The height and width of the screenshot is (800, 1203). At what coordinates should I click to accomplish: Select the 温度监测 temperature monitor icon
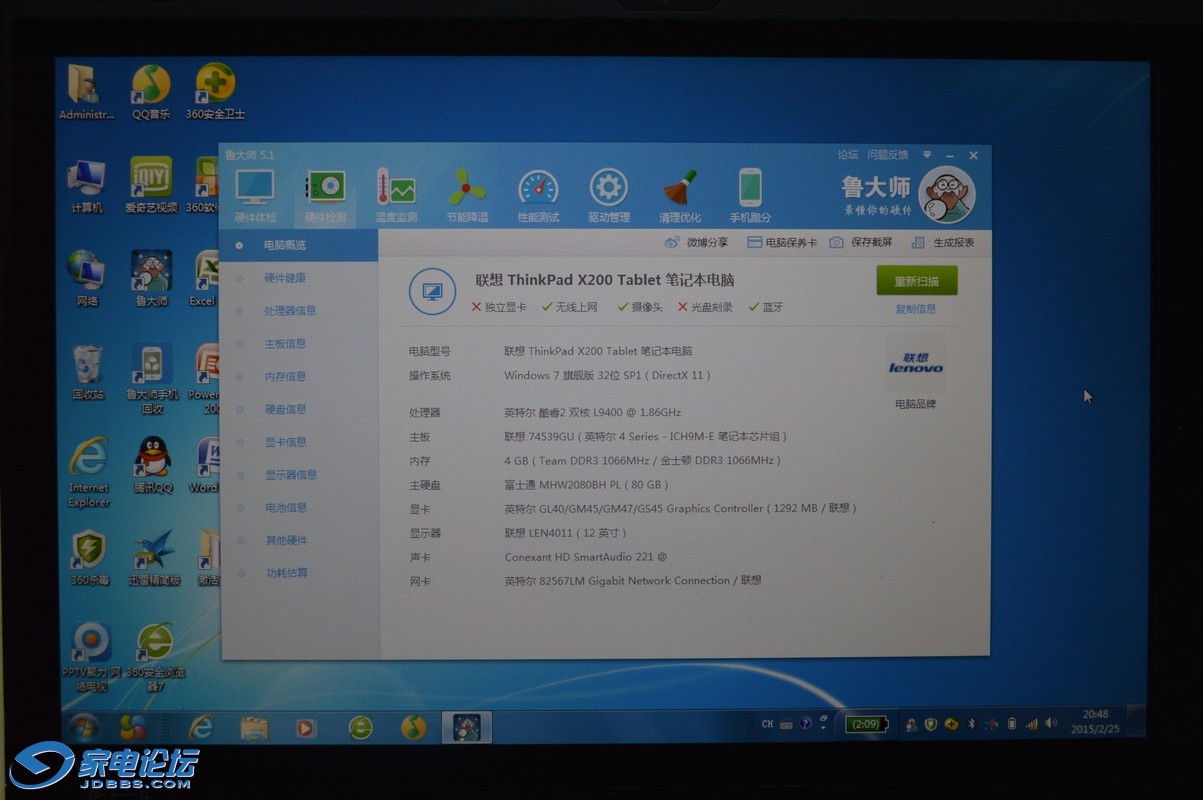coord(395,190)
